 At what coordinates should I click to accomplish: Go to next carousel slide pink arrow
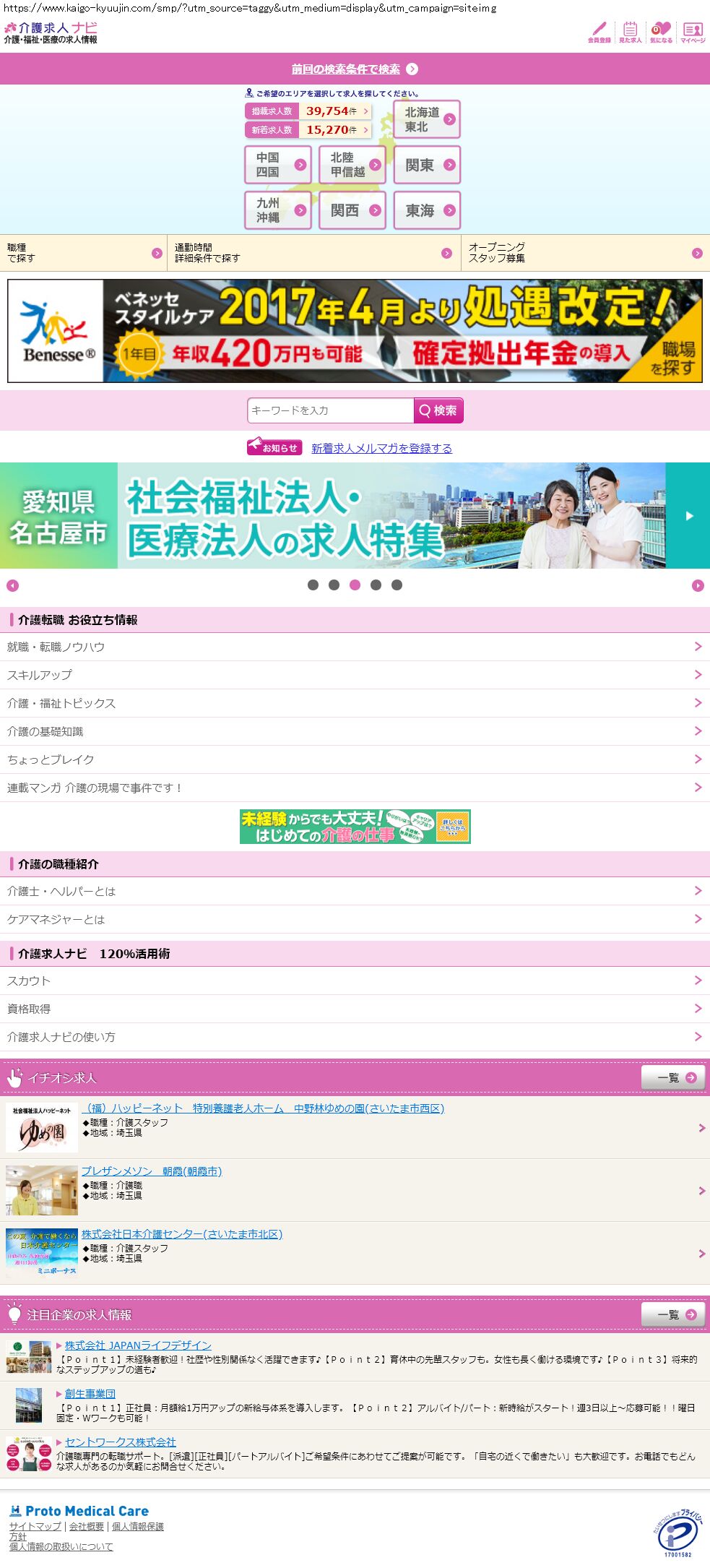point(698,585)
